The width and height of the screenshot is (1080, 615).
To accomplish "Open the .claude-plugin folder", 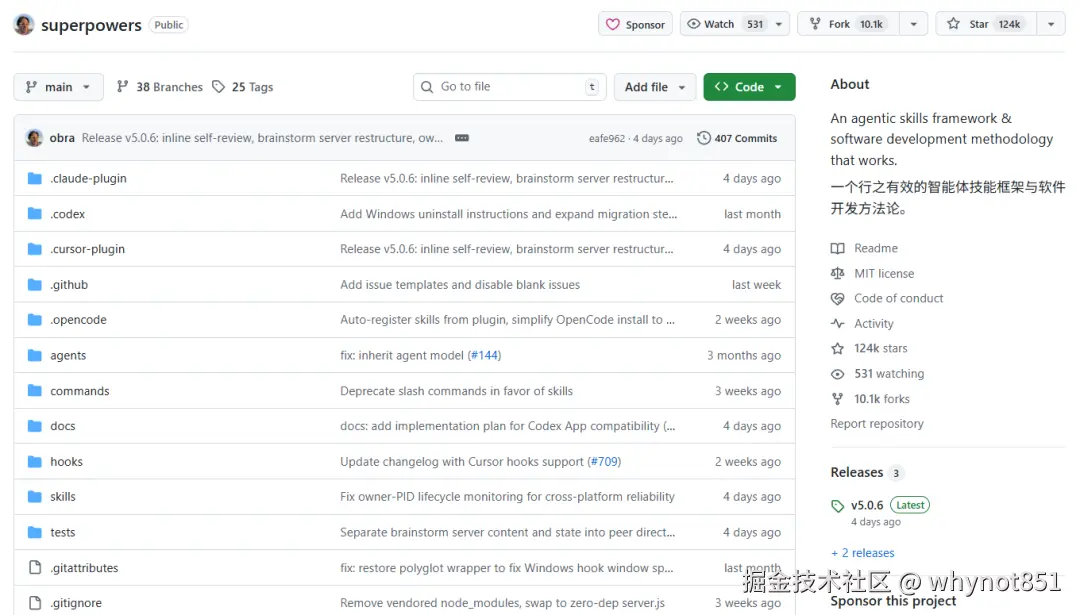I will click(88, 178).
